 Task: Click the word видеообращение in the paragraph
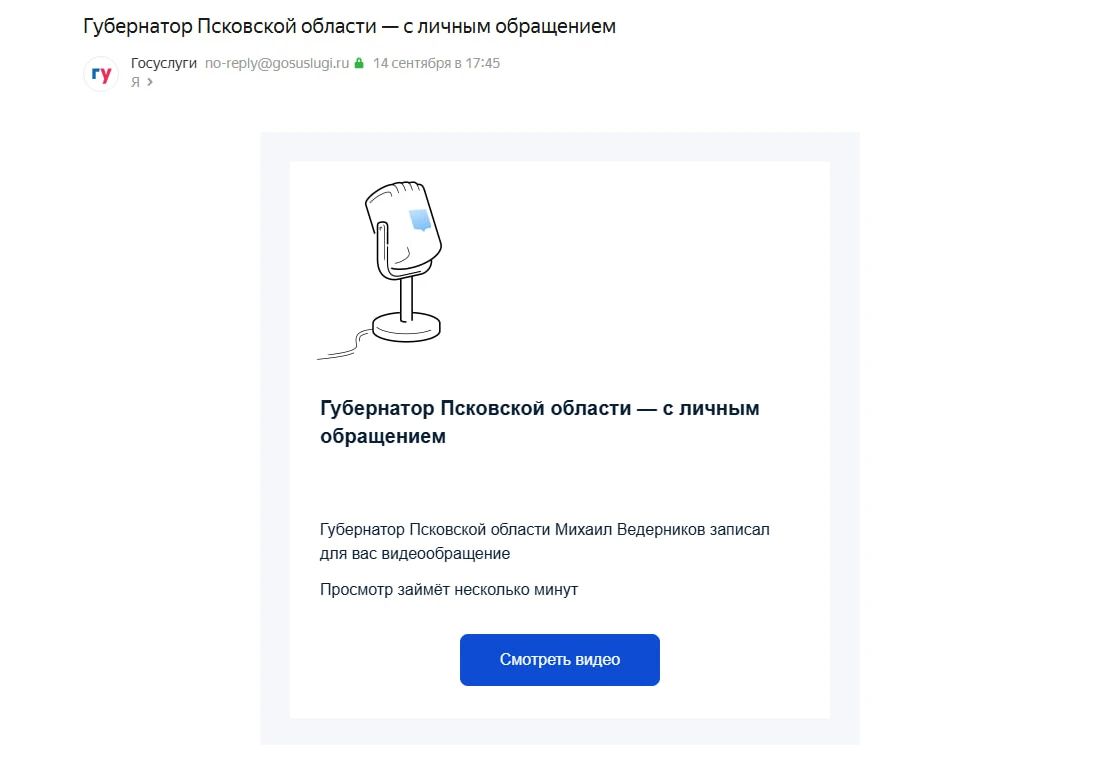(445, 553)
